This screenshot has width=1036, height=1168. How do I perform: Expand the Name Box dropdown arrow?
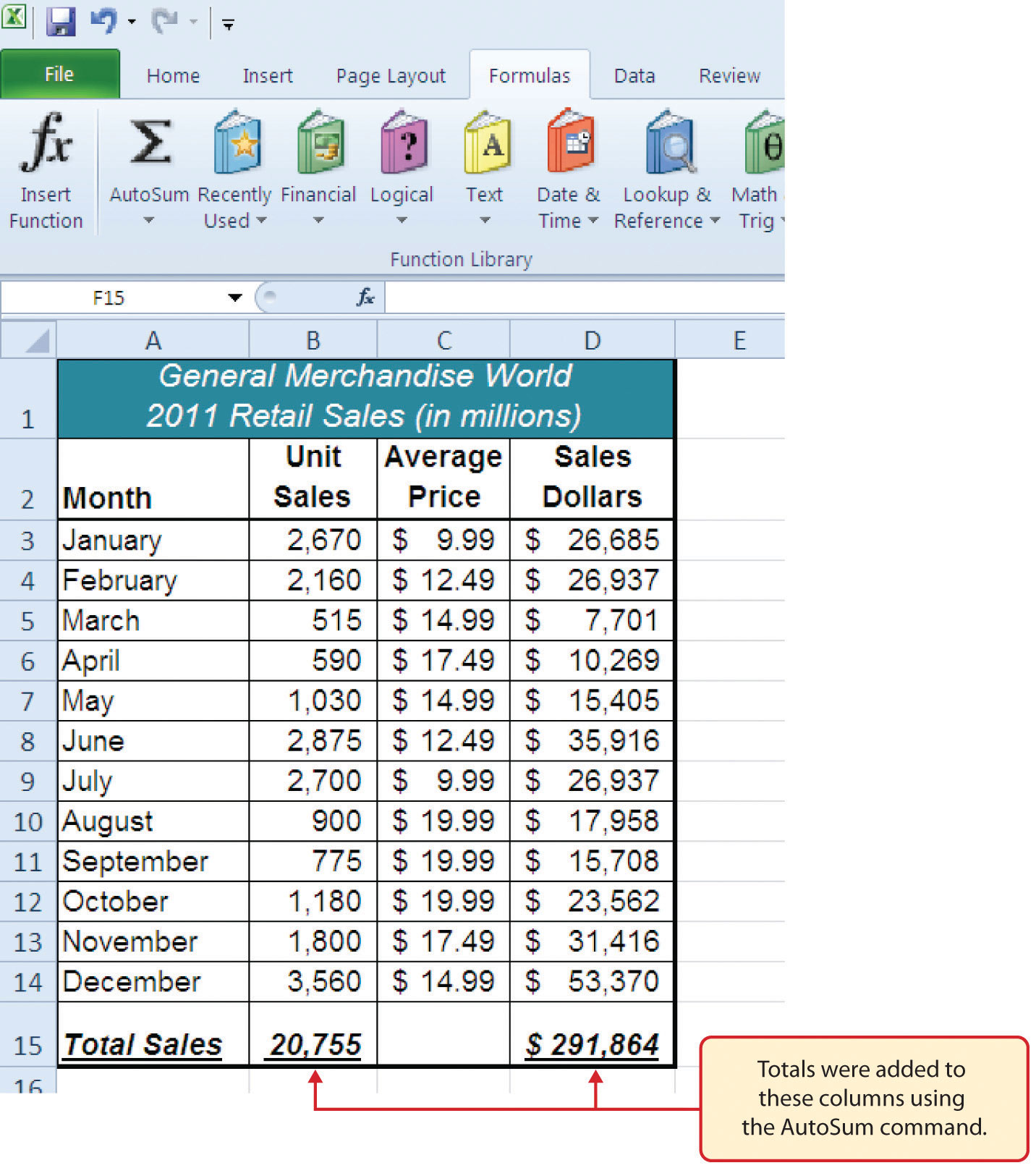pos(234,297)
